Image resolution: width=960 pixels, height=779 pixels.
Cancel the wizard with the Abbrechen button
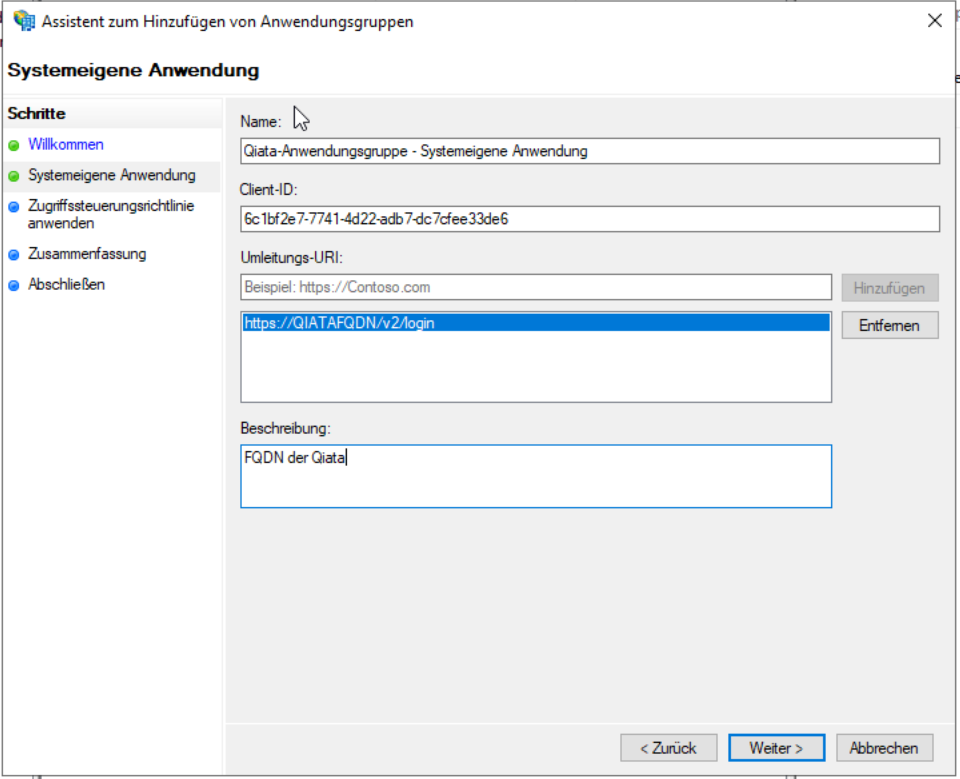pyautogui.click(x=884, y=747)
